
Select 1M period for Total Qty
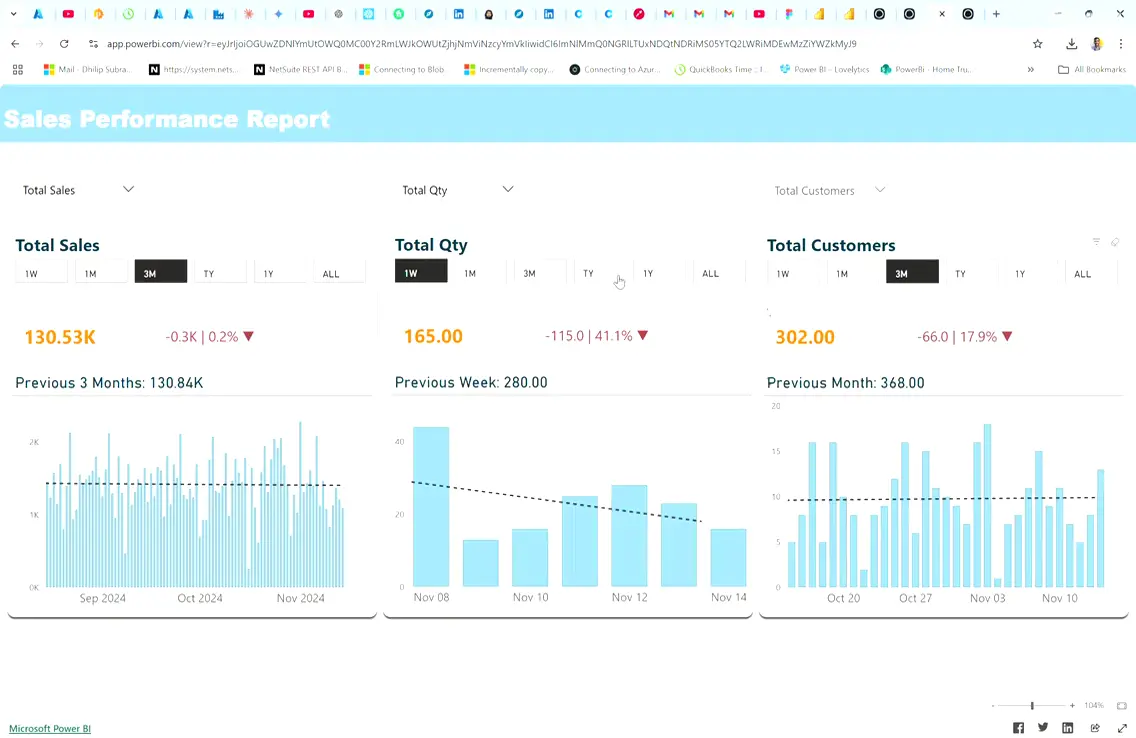pyautogui.click(x=480, y=273)
